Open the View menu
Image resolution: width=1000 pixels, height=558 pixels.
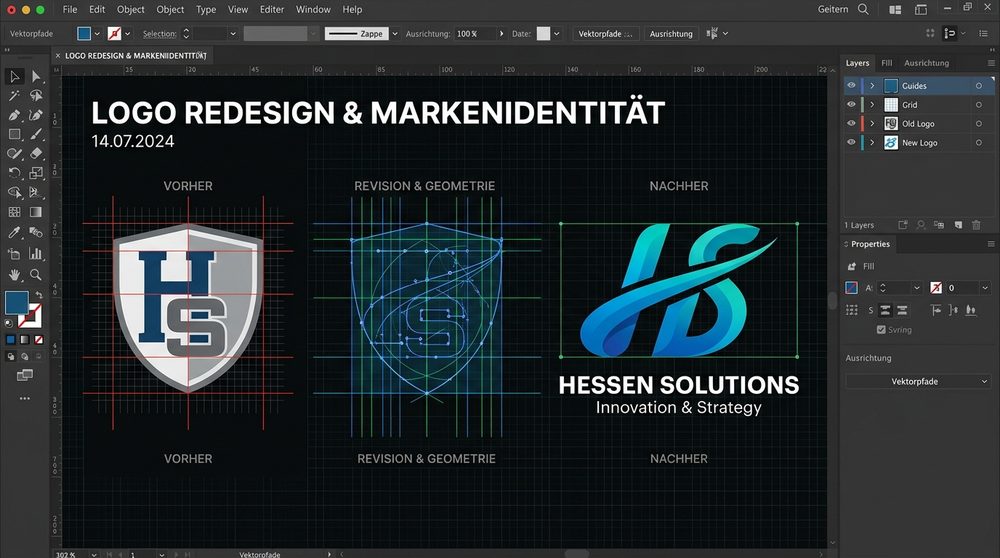(238, 10)
